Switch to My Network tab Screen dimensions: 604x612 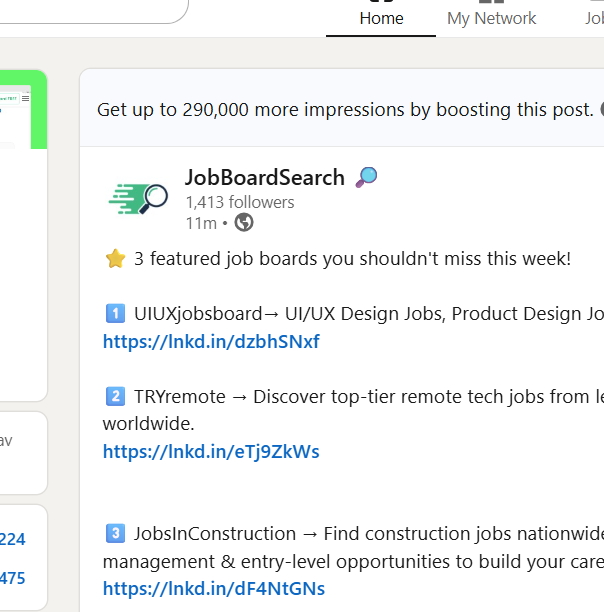coord(491,18)
